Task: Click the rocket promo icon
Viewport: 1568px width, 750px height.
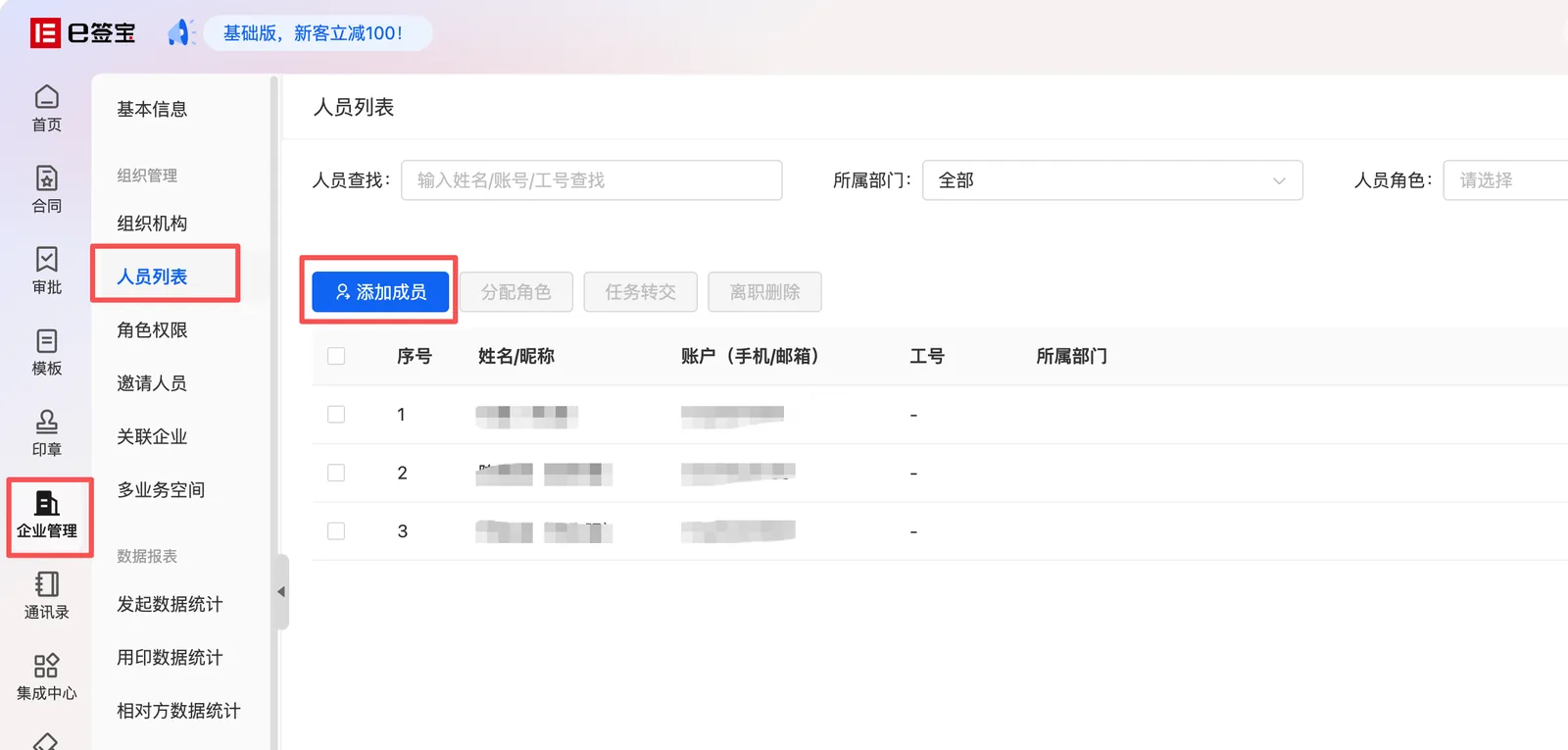Action: pyautogui.click(x=179, y=32)
